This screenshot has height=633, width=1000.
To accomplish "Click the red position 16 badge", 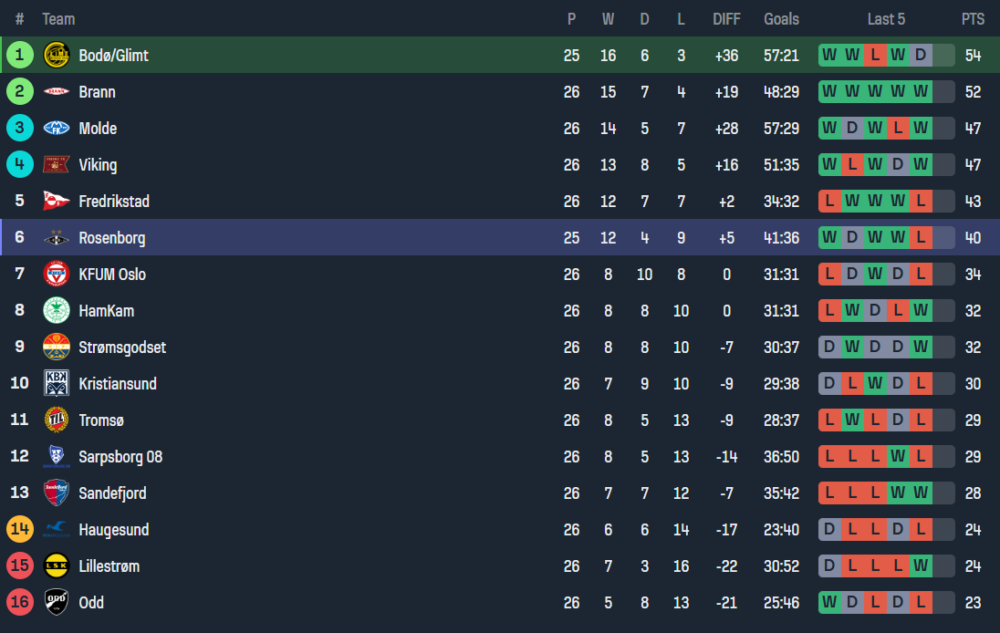I will tap(19, 602).
